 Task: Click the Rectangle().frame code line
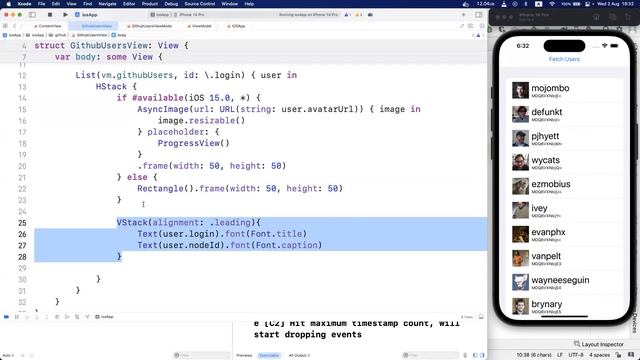point(240,189)
